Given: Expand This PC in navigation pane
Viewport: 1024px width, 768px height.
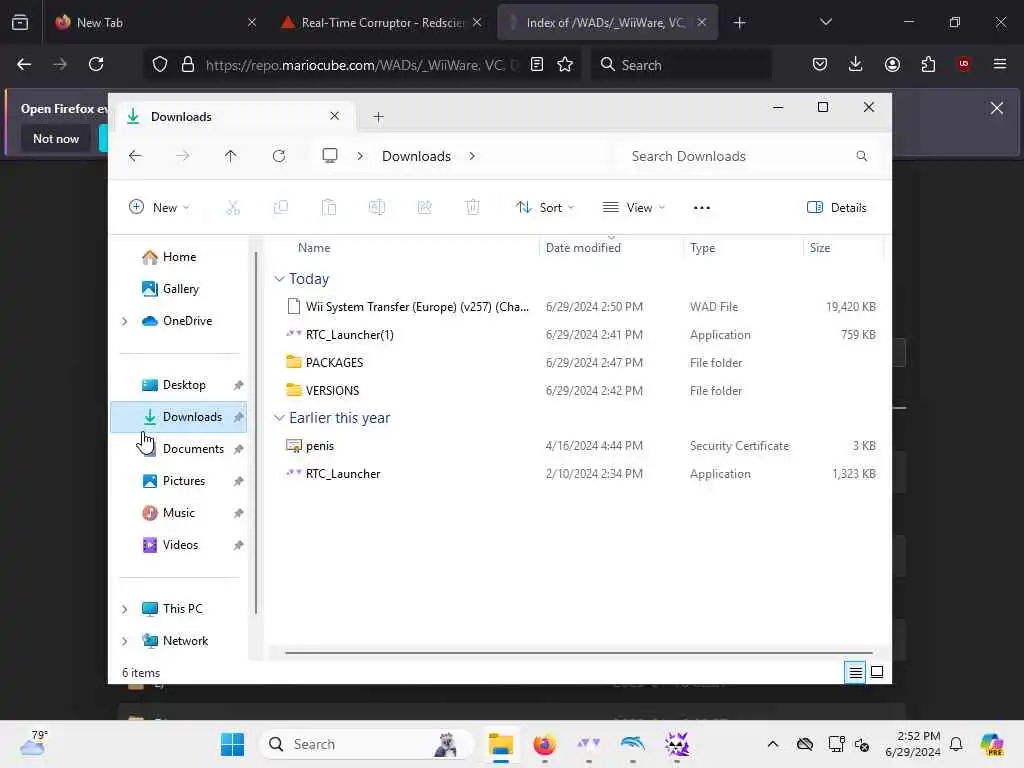Looking at the screenshot, I should (125, 609).
